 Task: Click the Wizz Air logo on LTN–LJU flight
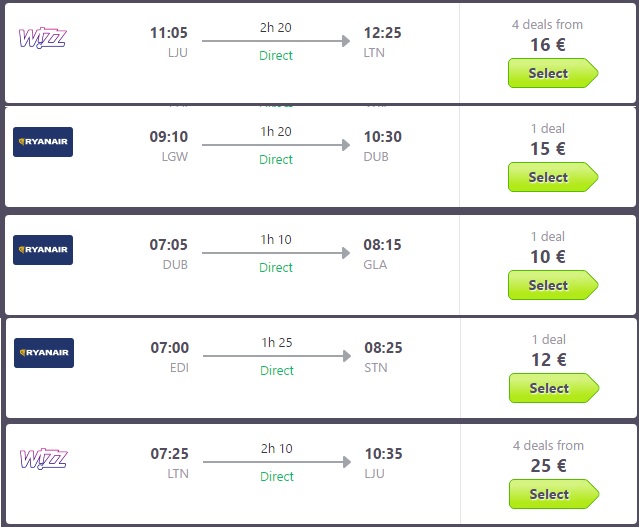point(42,460)
